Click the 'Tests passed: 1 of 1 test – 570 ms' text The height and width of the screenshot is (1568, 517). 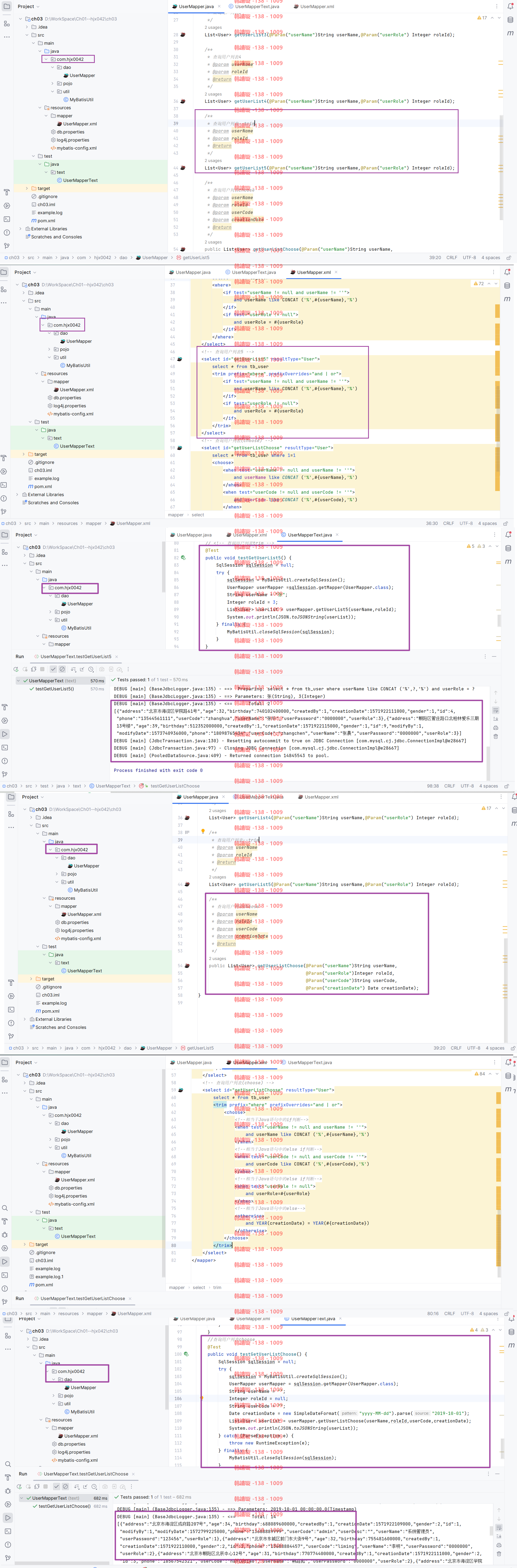(x=152, y=679)
